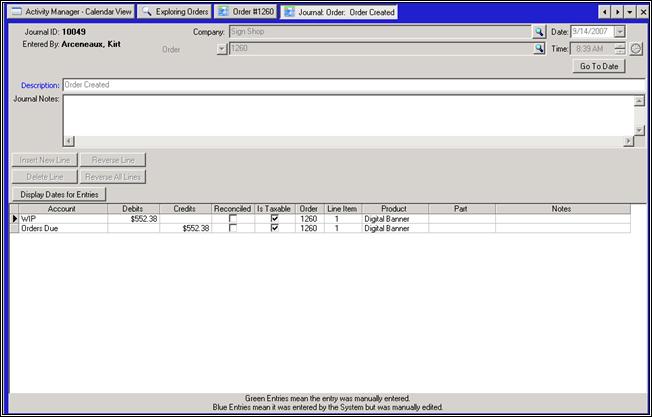Close the current tab with X
The image size is (652, 417).
pyautogui.click(x=643, y=12)
